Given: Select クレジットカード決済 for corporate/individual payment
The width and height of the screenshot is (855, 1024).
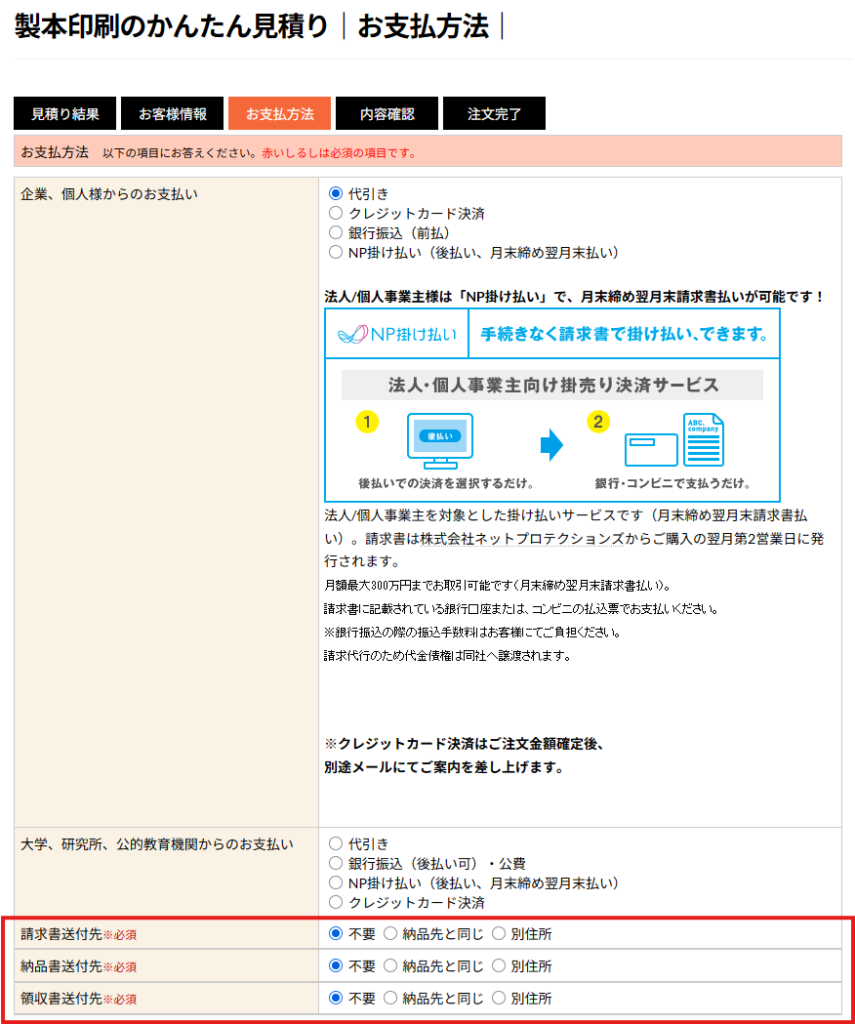Looking at the screenshot, I should pyautogui.click(x=336, y=213).
